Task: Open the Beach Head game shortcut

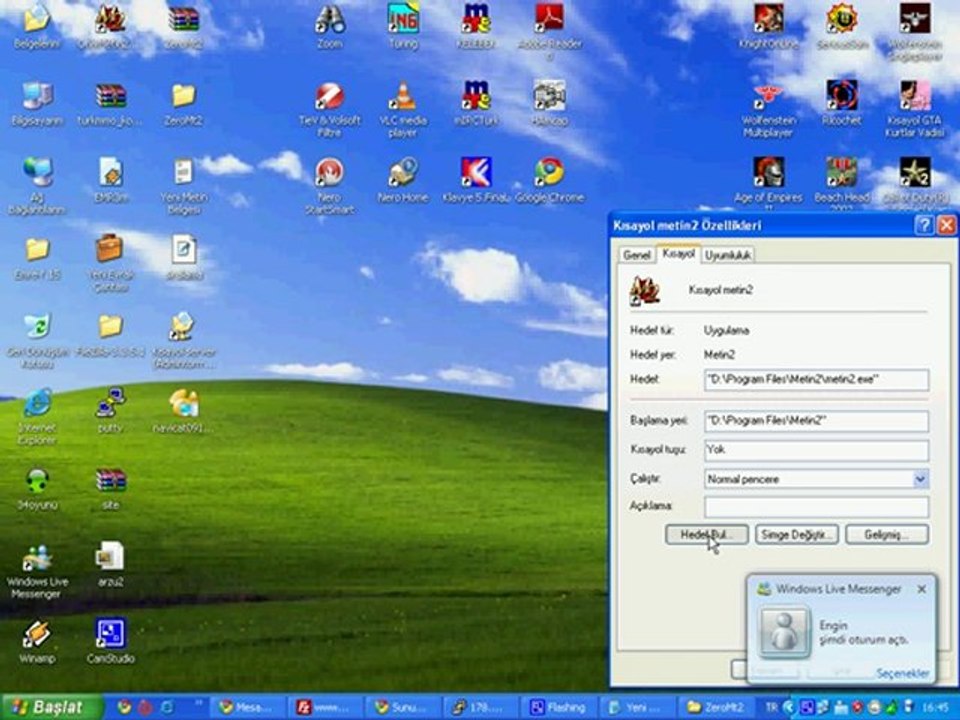Action: pos(841,172)
